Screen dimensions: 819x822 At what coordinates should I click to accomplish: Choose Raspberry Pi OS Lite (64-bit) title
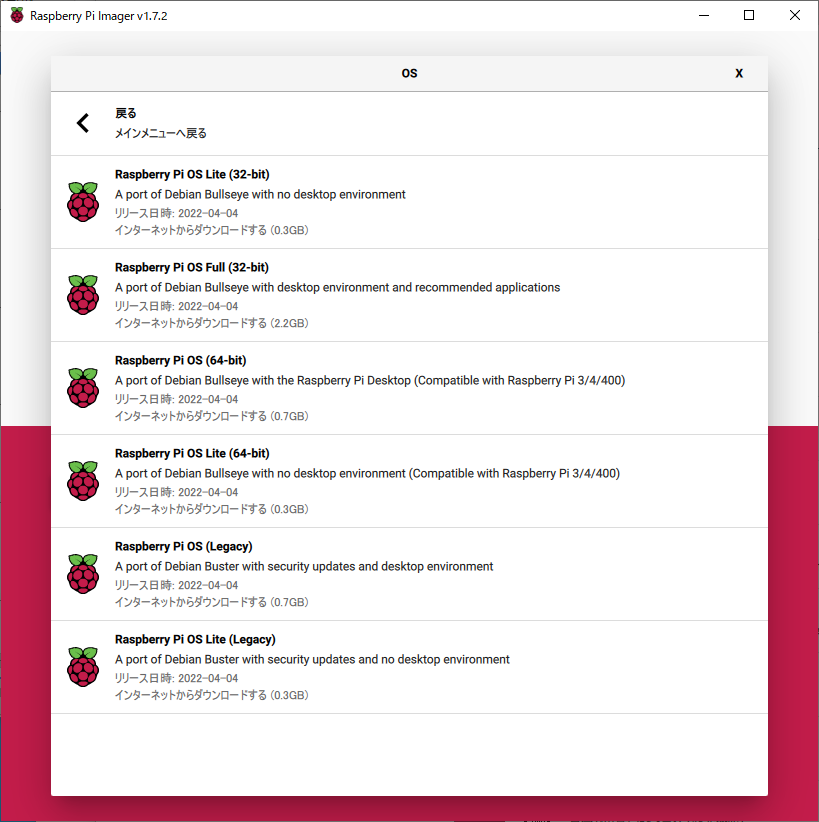click(x=192, y=453)
